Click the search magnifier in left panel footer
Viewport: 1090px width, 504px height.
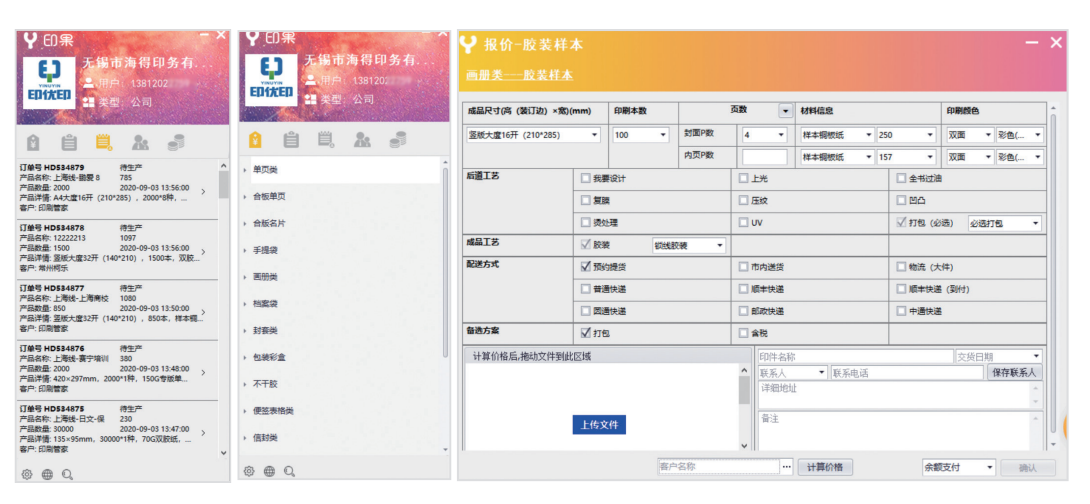click(67, 474)
